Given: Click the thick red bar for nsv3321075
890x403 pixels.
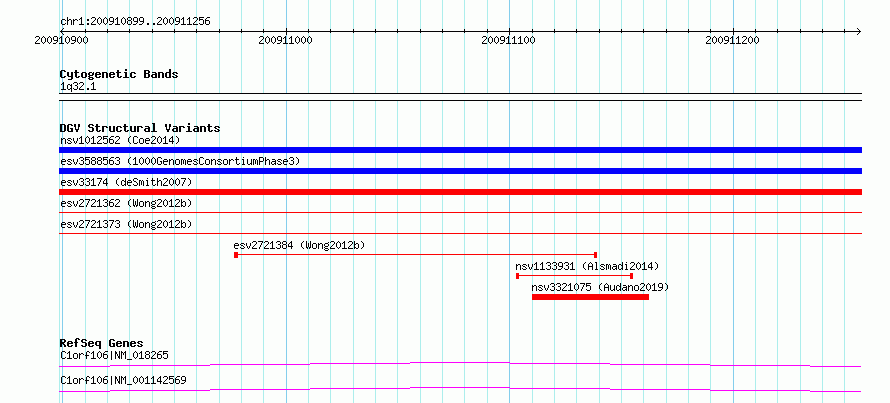Looking at the screenshot, I should (x=590, y=297).
